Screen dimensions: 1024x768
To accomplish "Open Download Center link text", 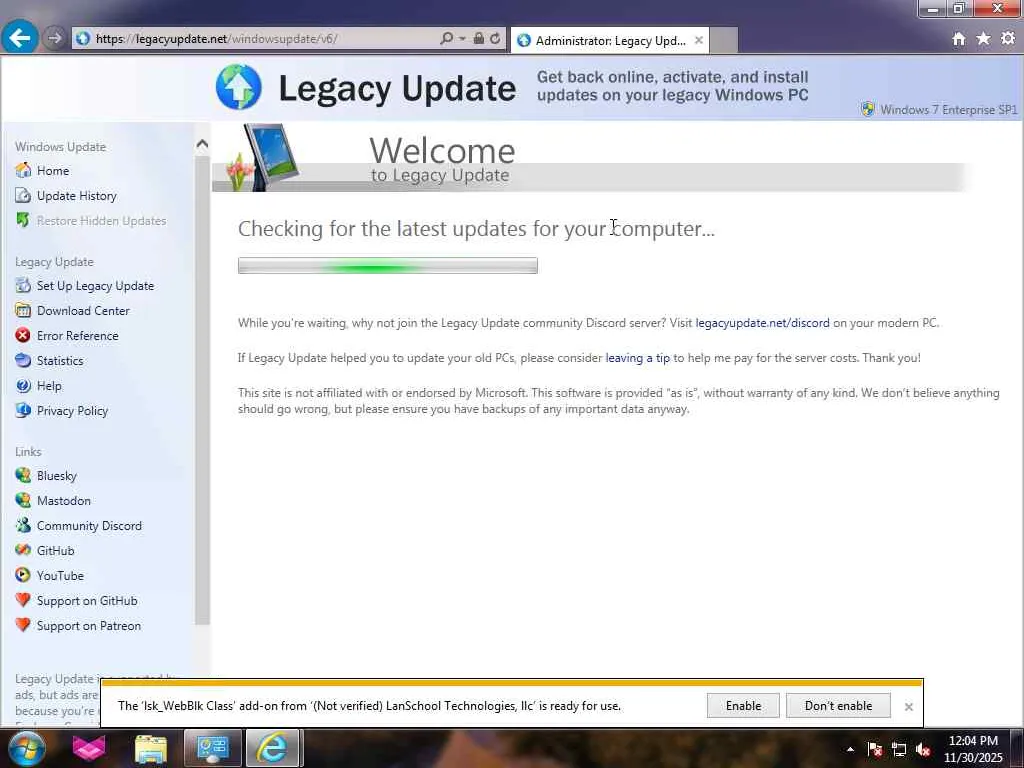I will [x=83, y=311].
